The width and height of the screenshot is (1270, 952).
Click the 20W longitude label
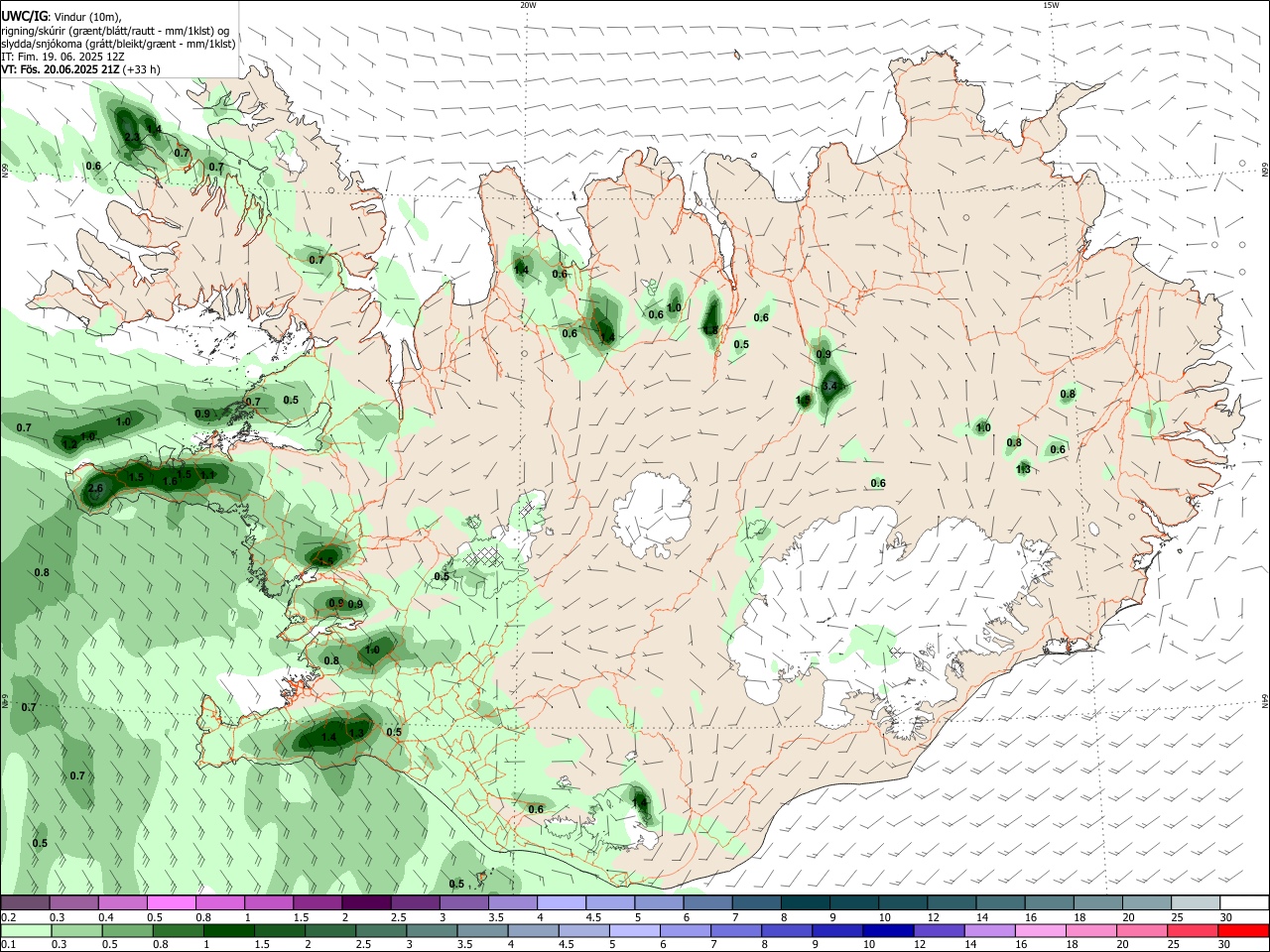tap(528, 5)
